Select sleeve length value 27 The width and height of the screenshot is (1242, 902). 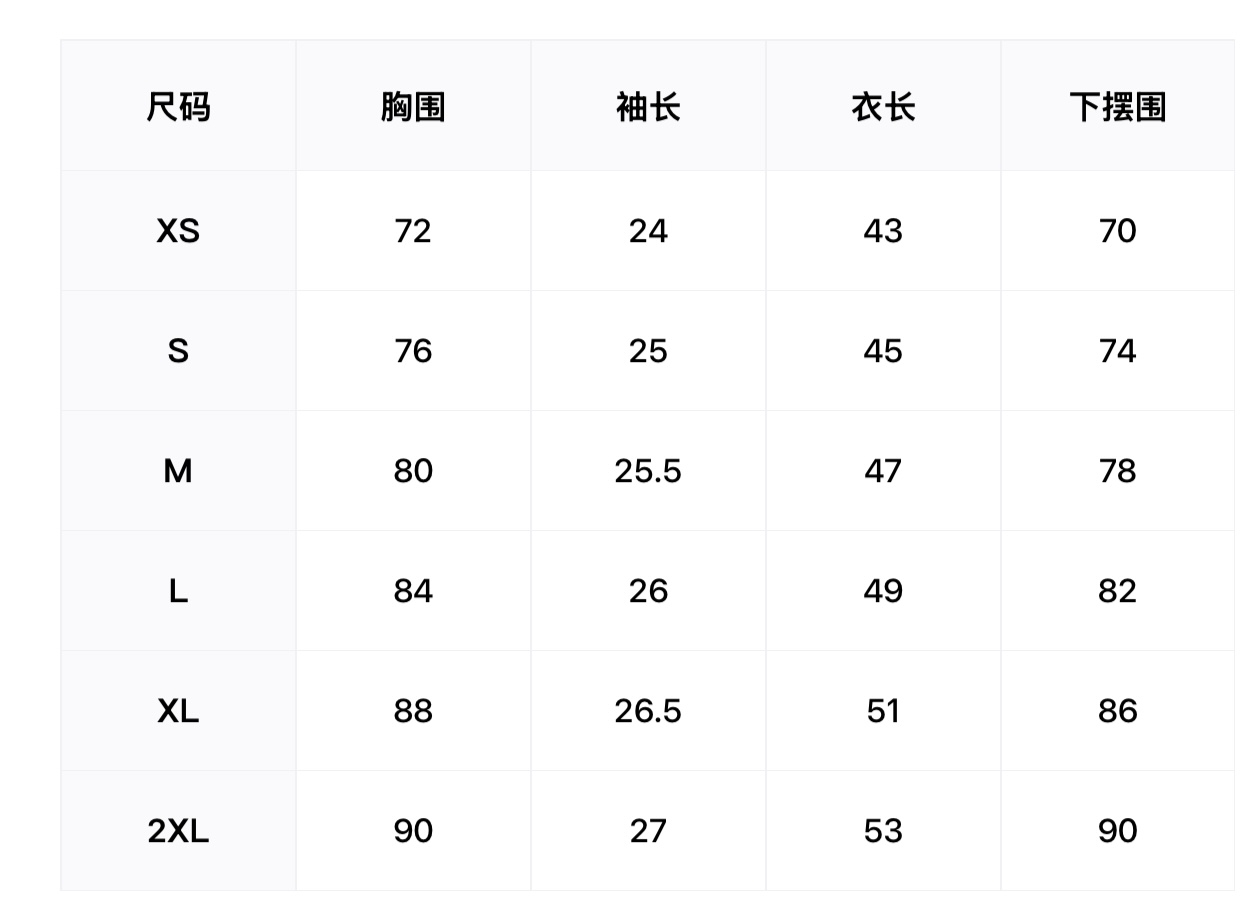click(x=648, y=831)
